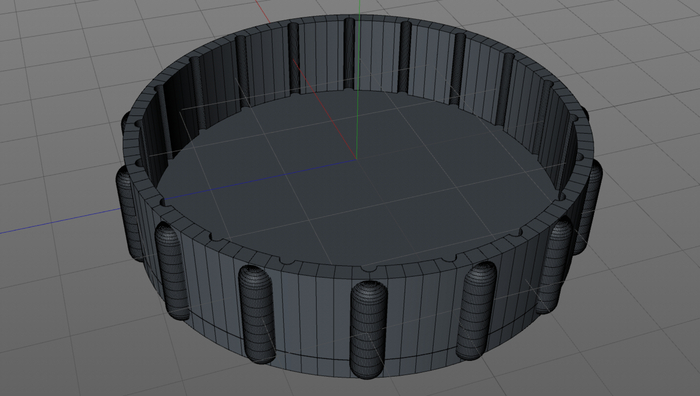
Task: Select the capsule left of the front-most capsule
Action: [x=257, y=314]
